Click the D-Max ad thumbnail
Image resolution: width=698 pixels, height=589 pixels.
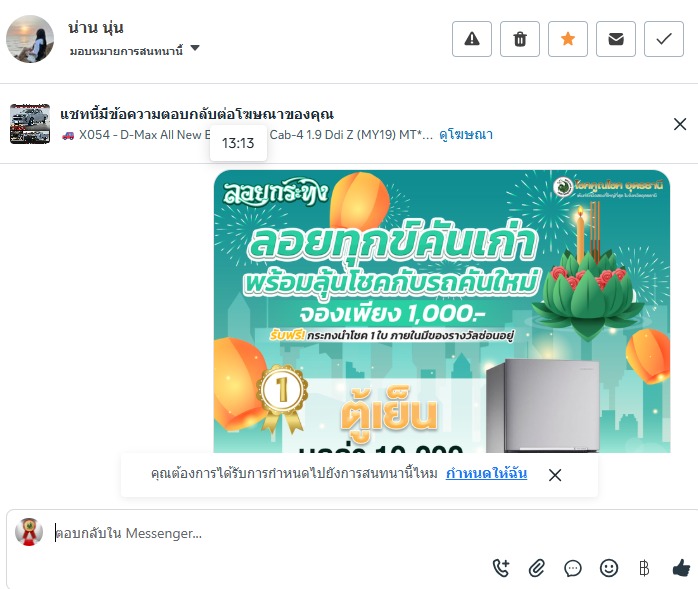coord(30,124)
